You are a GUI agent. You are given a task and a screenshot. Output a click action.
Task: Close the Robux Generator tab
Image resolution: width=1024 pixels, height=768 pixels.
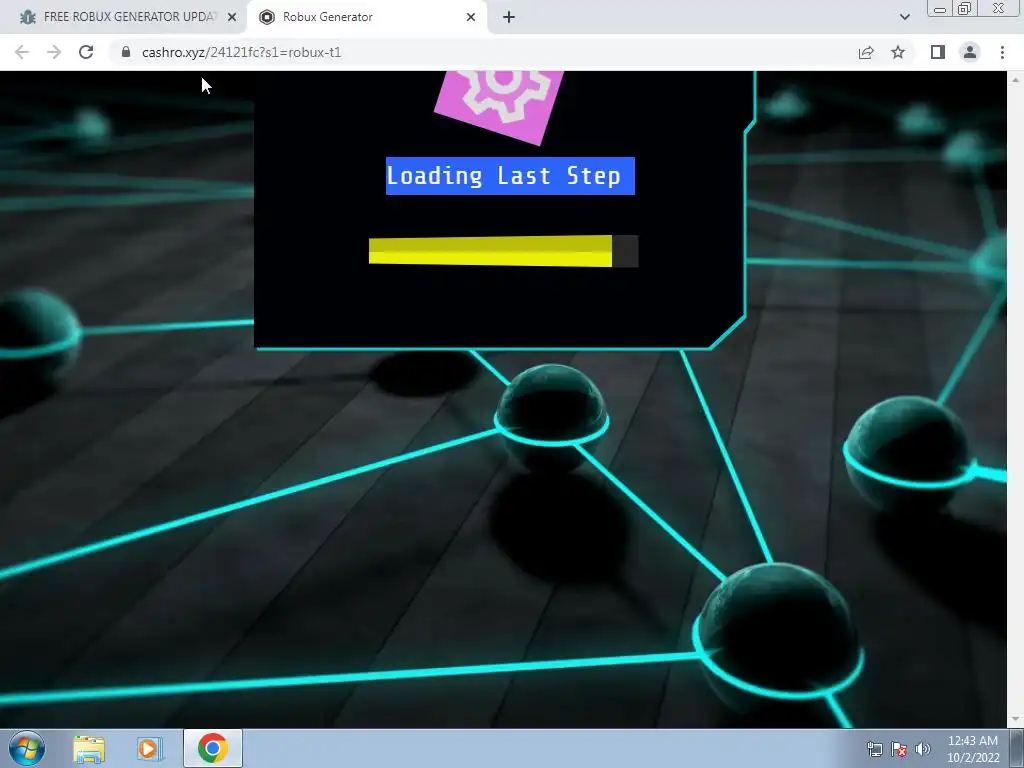pos(471,17)
